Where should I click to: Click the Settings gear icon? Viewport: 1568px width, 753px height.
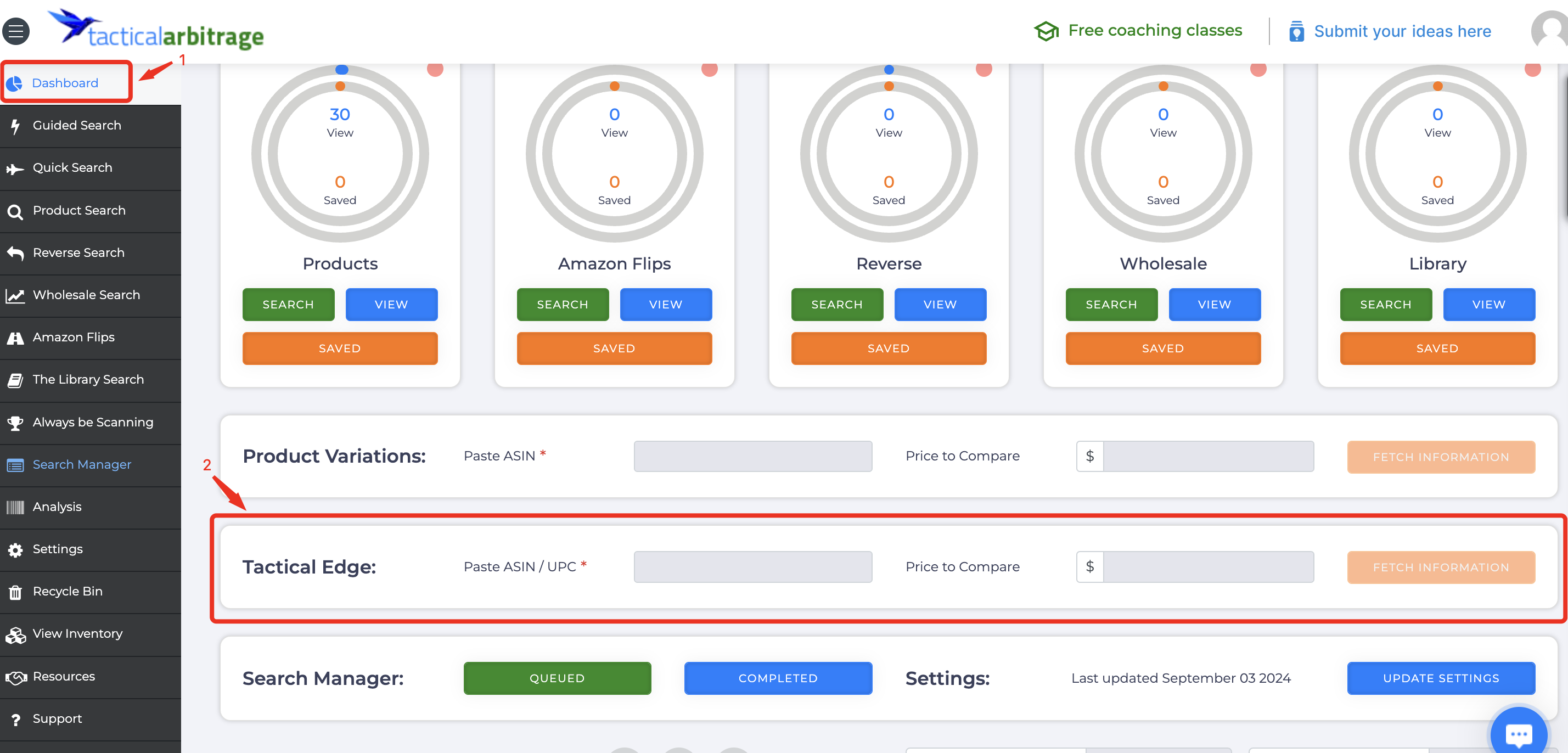[15, 550]
